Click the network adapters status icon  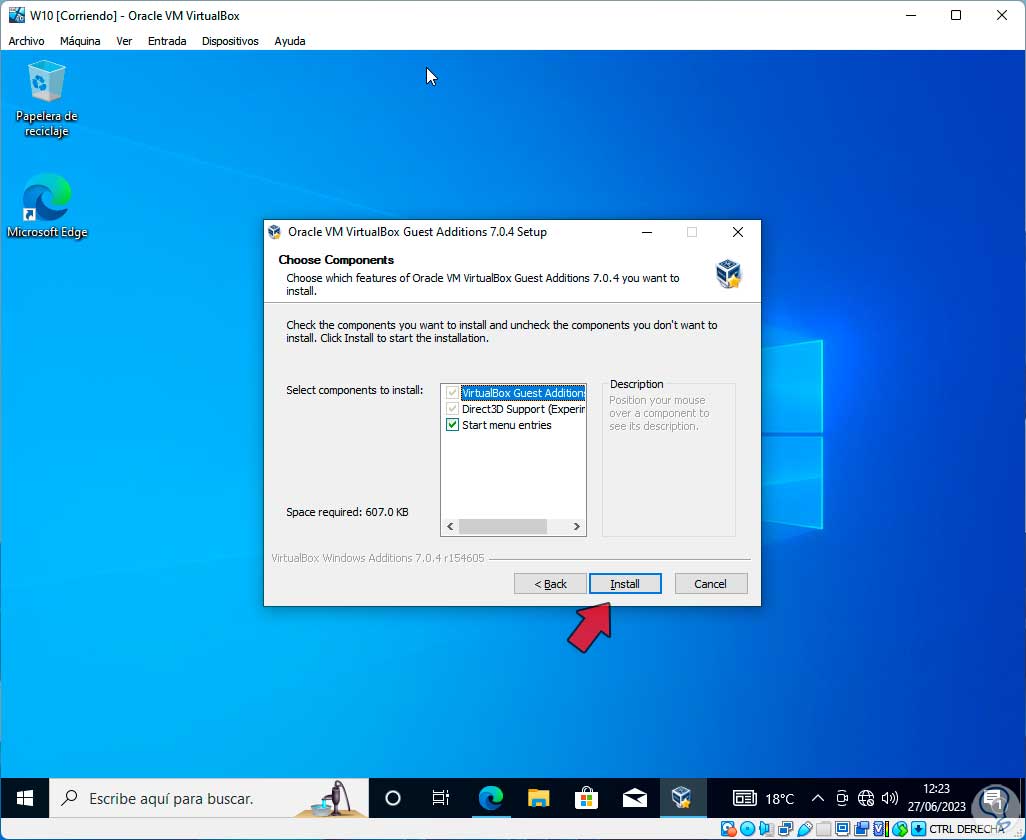[x=785, y=830]
